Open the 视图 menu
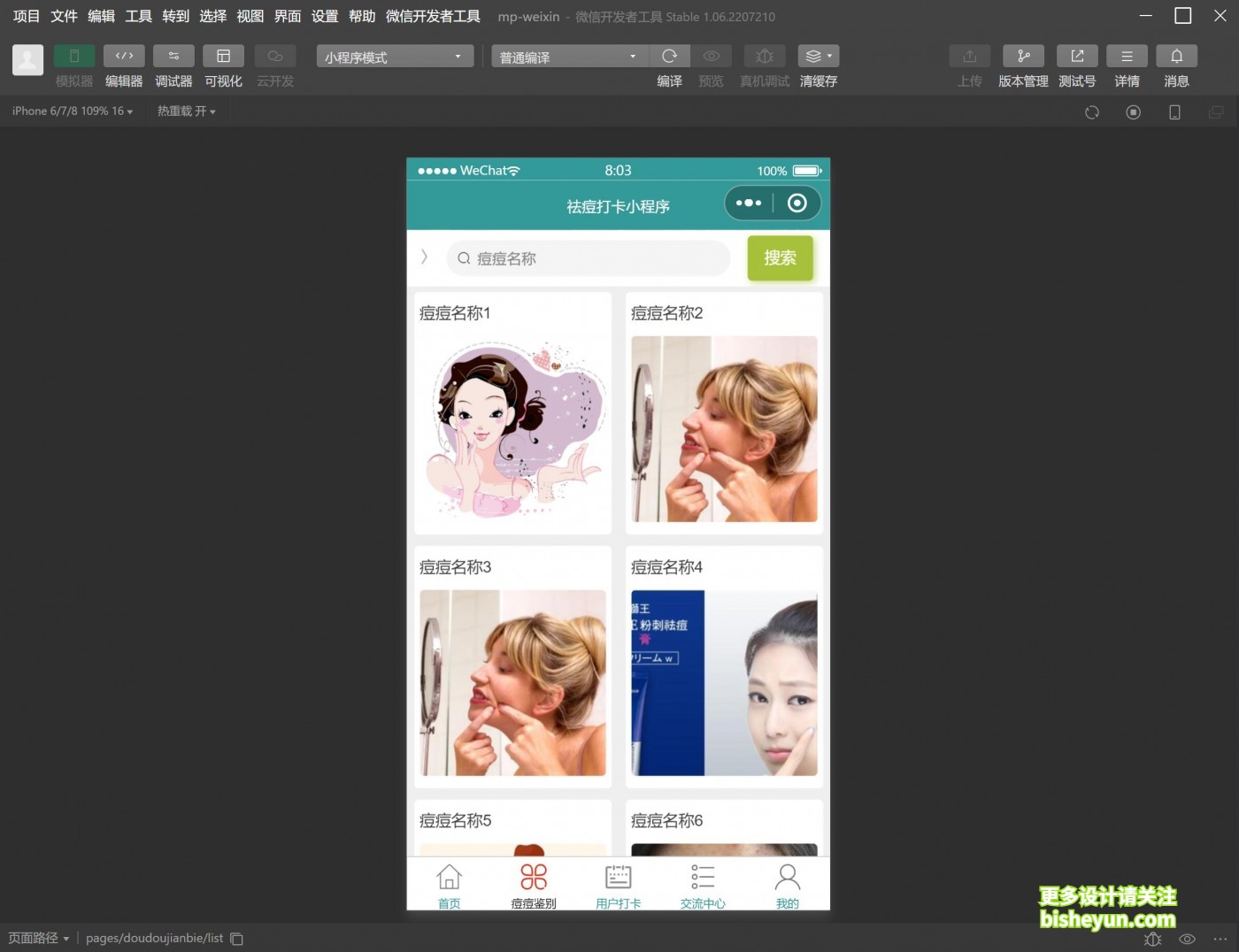The image size is (1239, 952). coord(250,16)
